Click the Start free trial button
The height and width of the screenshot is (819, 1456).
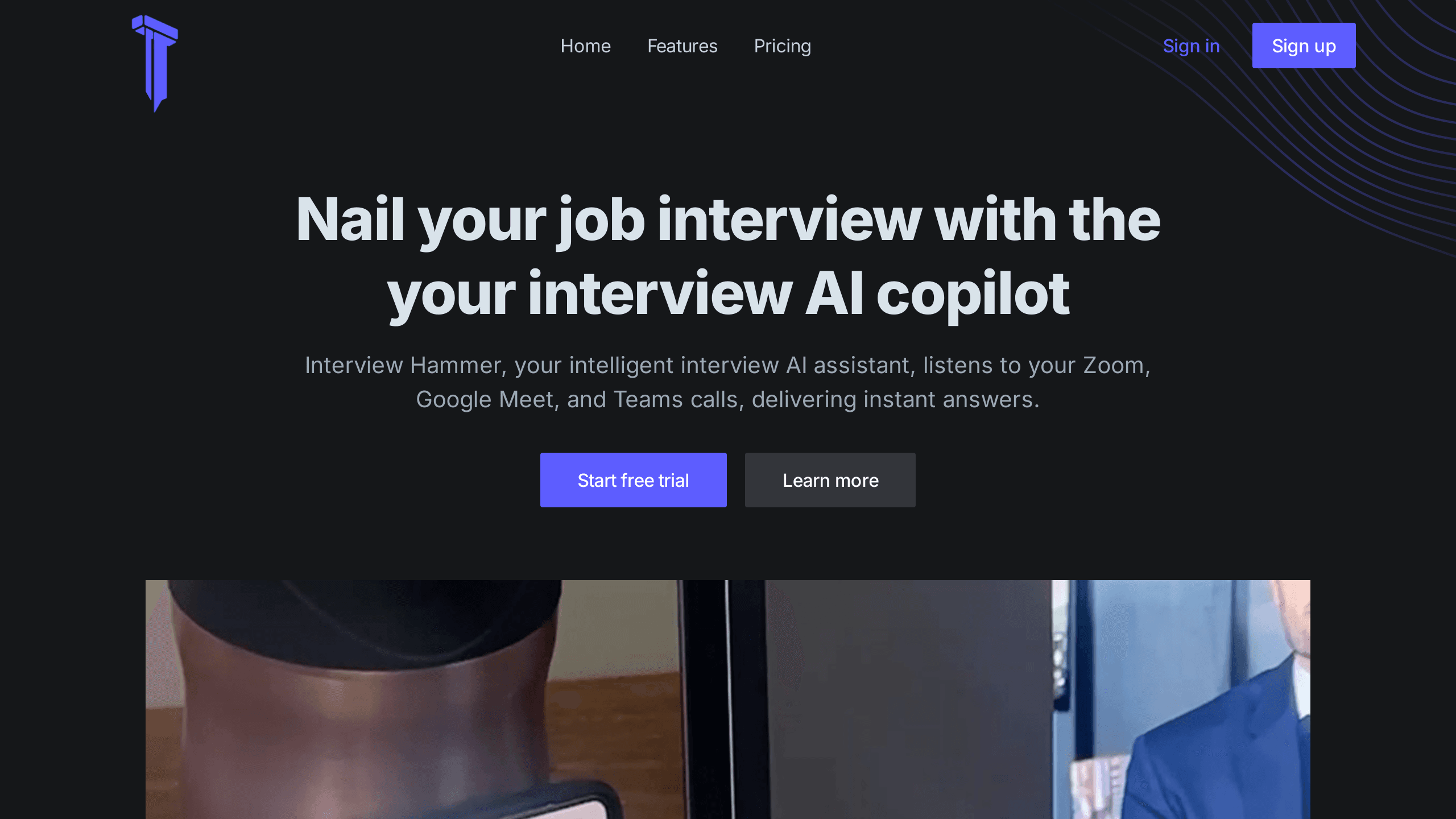(633, 480)
